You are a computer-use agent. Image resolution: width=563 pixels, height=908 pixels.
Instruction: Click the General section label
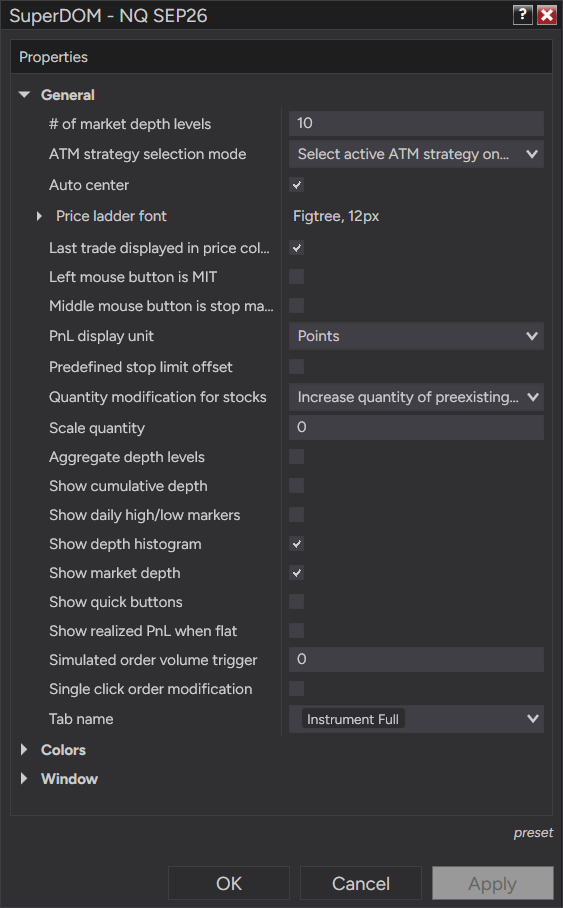tap(68, 95)
